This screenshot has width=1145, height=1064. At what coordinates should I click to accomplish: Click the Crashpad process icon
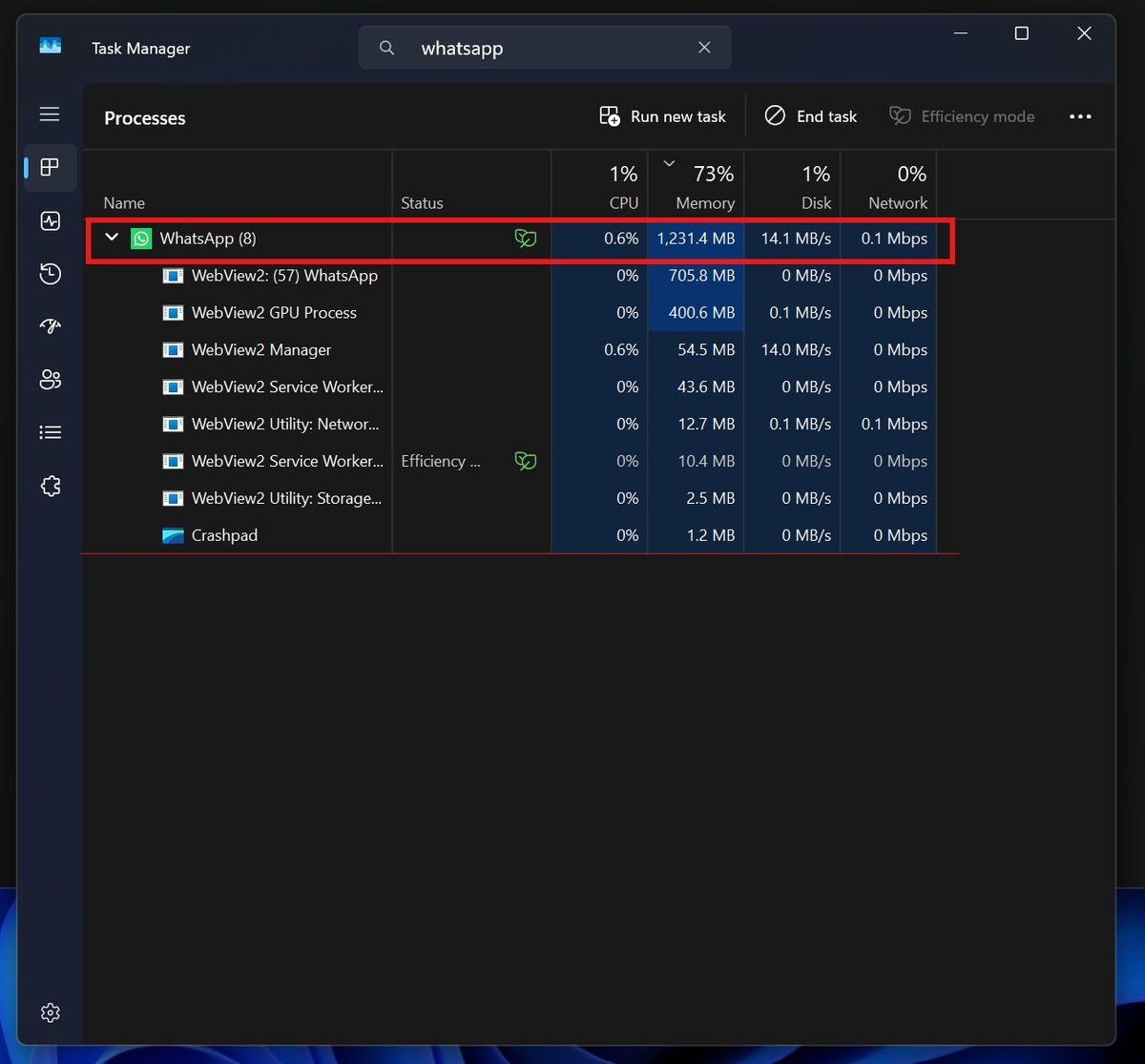pyautogui.click(x=173, y=535)
